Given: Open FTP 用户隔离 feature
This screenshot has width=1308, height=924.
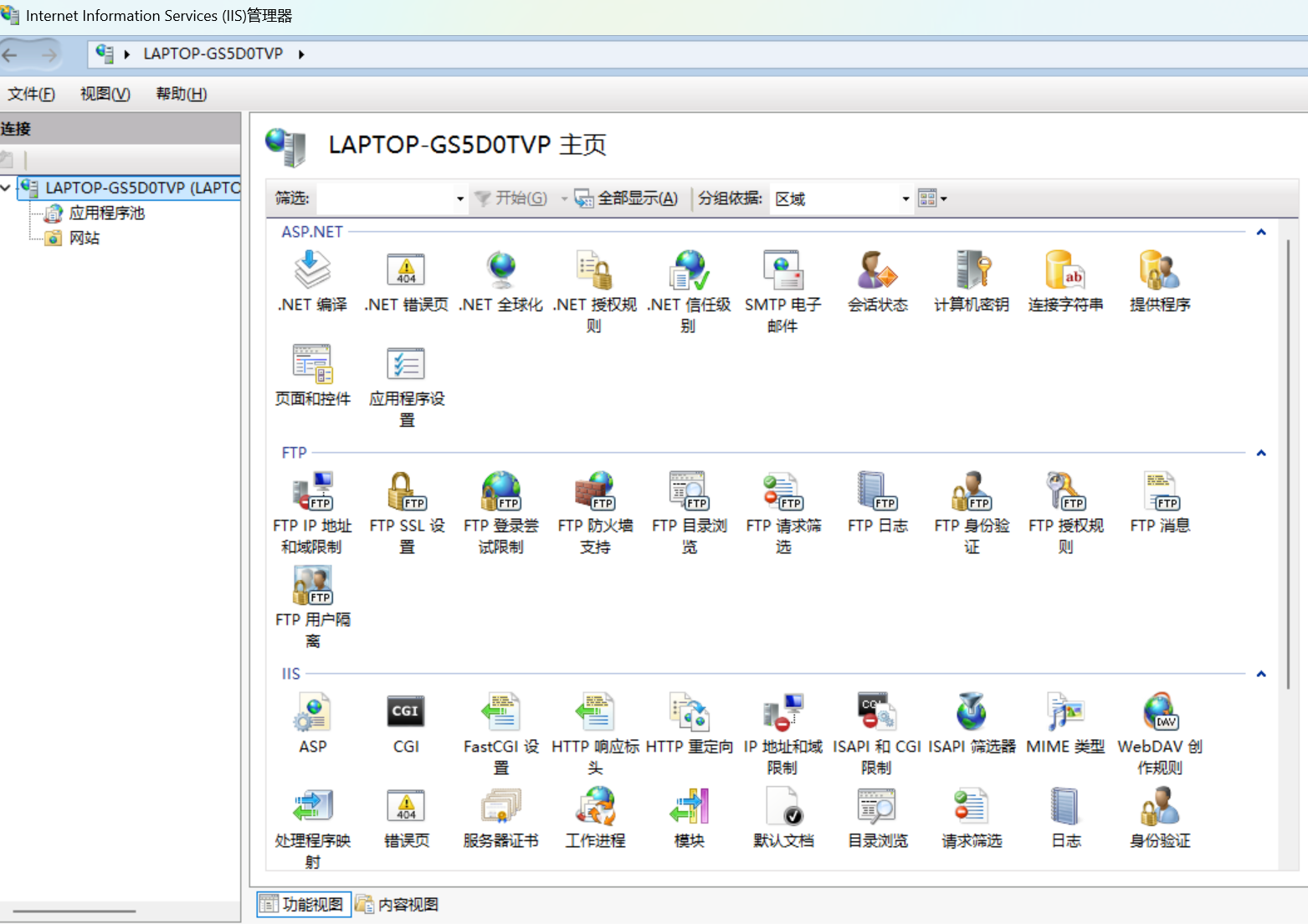Looking at the screenshot, I should click(x=312, y=607).
